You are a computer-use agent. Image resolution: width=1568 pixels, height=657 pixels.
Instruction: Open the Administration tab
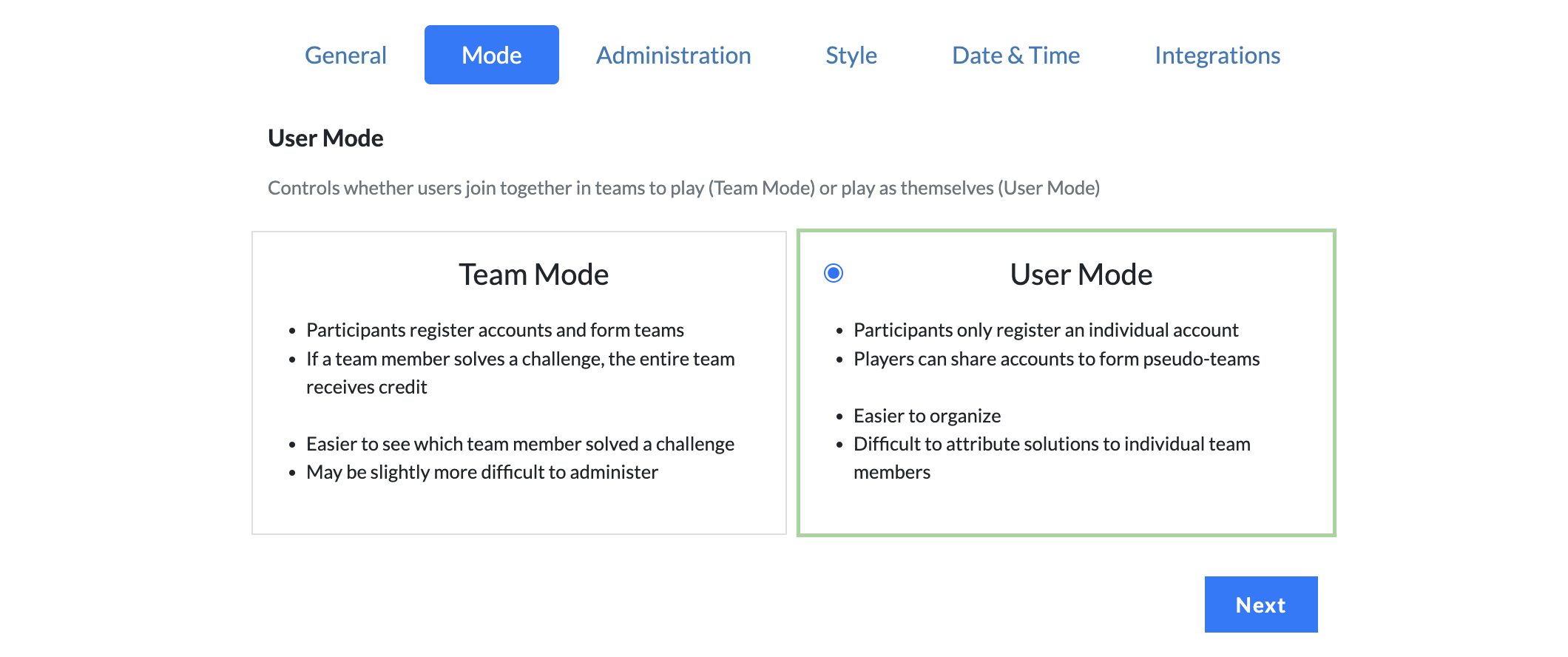pyautogui.click(x=673, y=54)
